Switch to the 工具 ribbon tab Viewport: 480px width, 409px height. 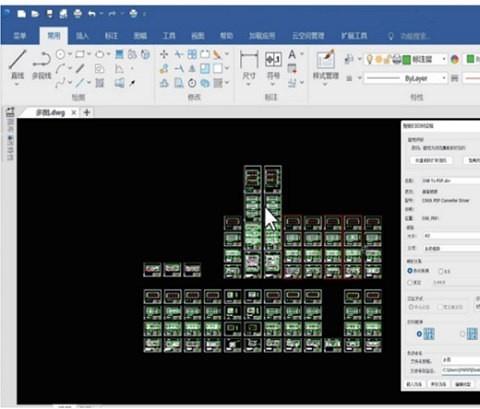click(x=169, y=36)
